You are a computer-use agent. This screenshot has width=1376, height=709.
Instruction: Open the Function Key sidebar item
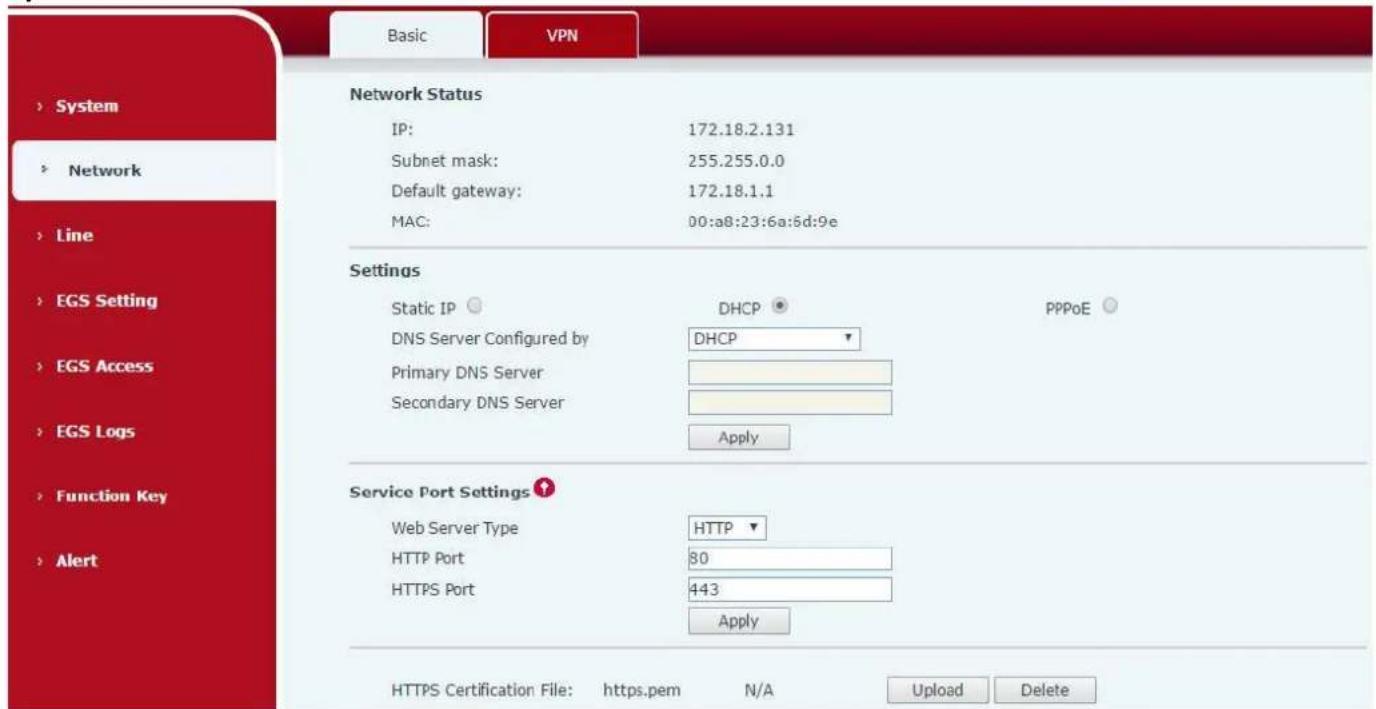click(111, 497)
